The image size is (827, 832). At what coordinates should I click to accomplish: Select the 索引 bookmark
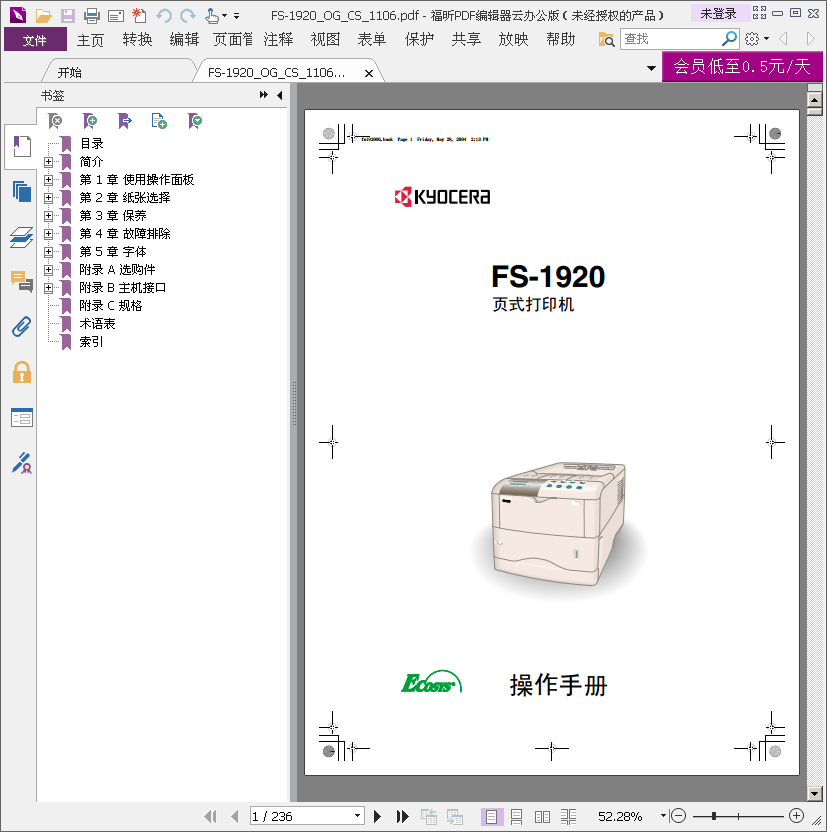tap(91, 342)
